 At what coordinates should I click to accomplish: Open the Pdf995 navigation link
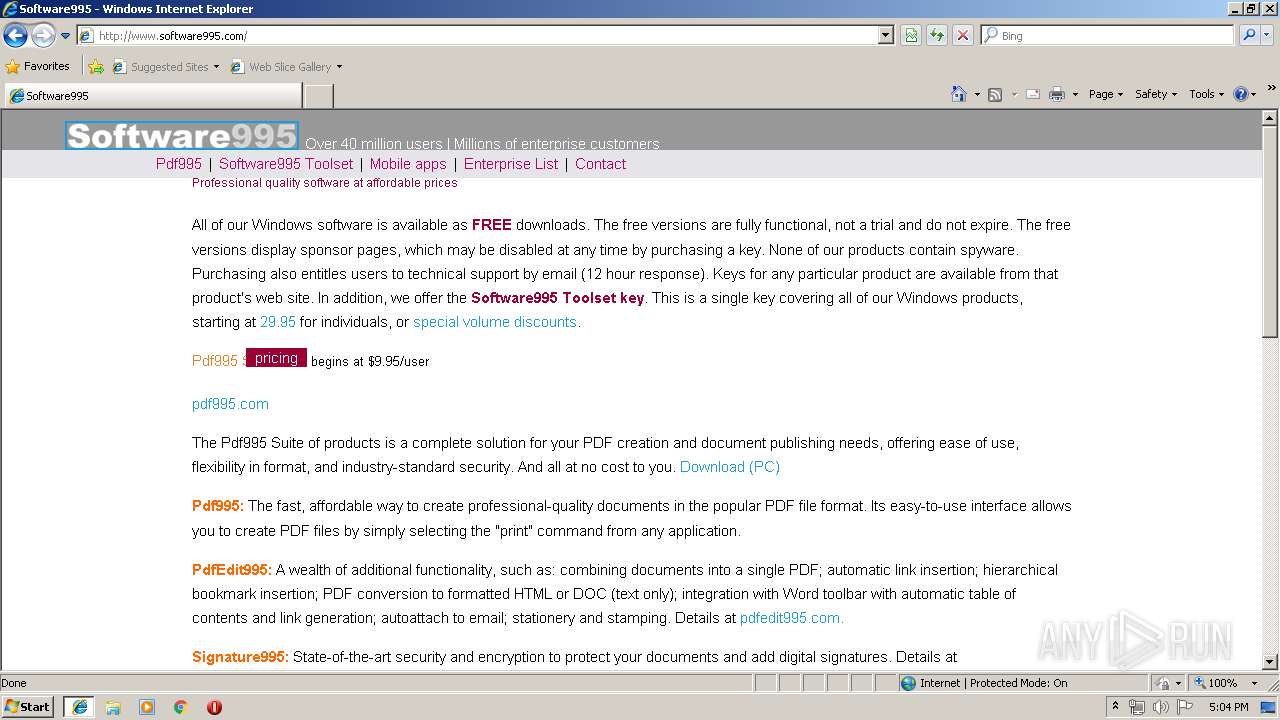(x=179, y=164)
